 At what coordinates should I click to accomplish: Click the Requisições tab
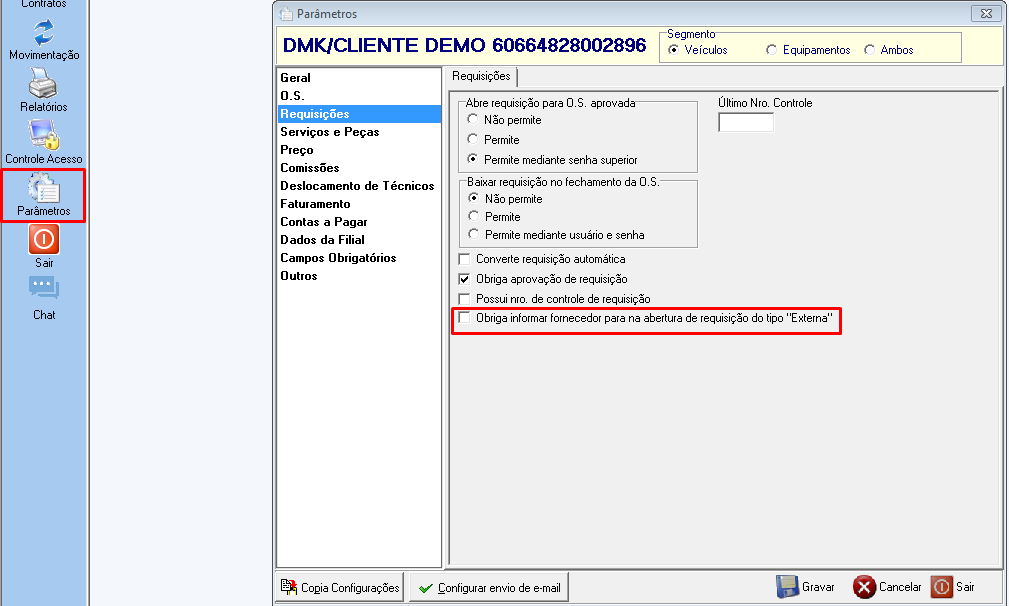pos(481,76)
